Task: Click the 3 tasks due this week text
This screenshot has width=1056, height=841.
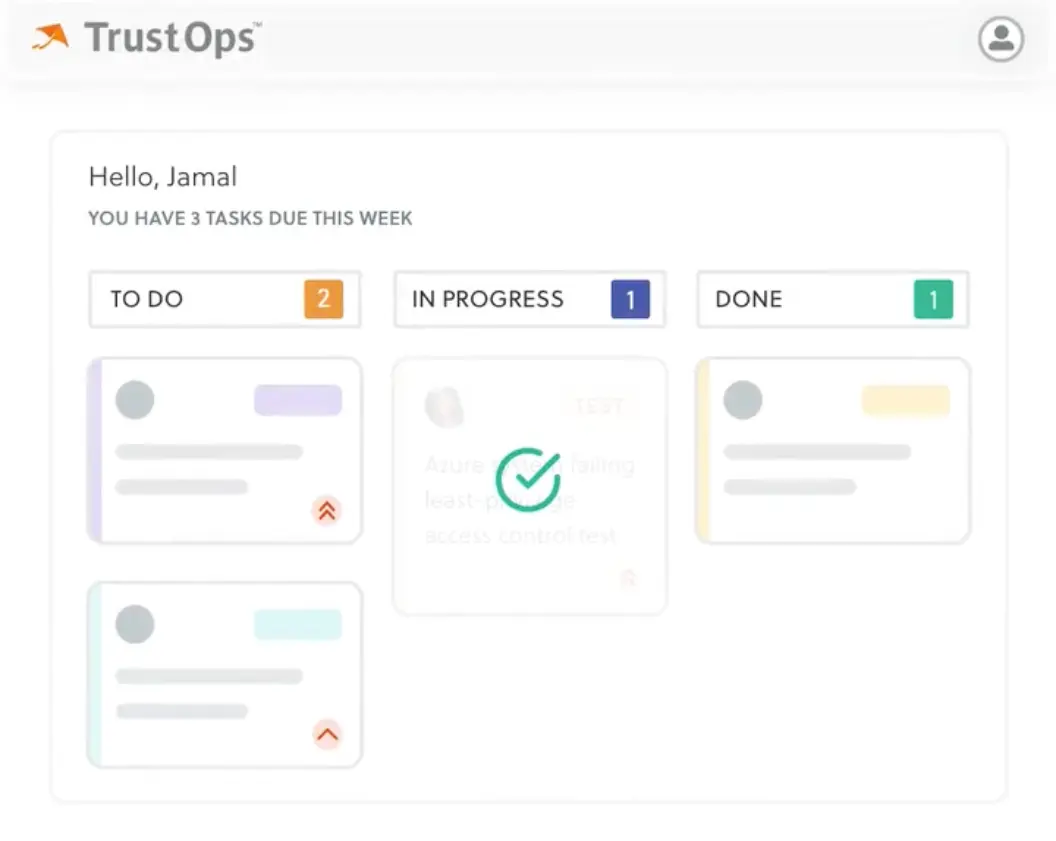Action: (x=250, y=218)
